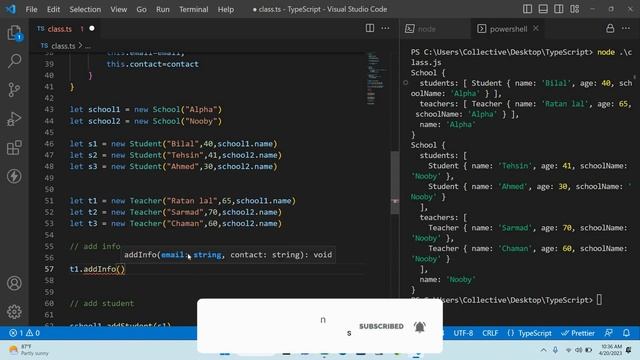This screenshot has width=640, height=360.
Task: Open the Search view in activity bar
Action: pyautogui.click(x=14, y=61)
